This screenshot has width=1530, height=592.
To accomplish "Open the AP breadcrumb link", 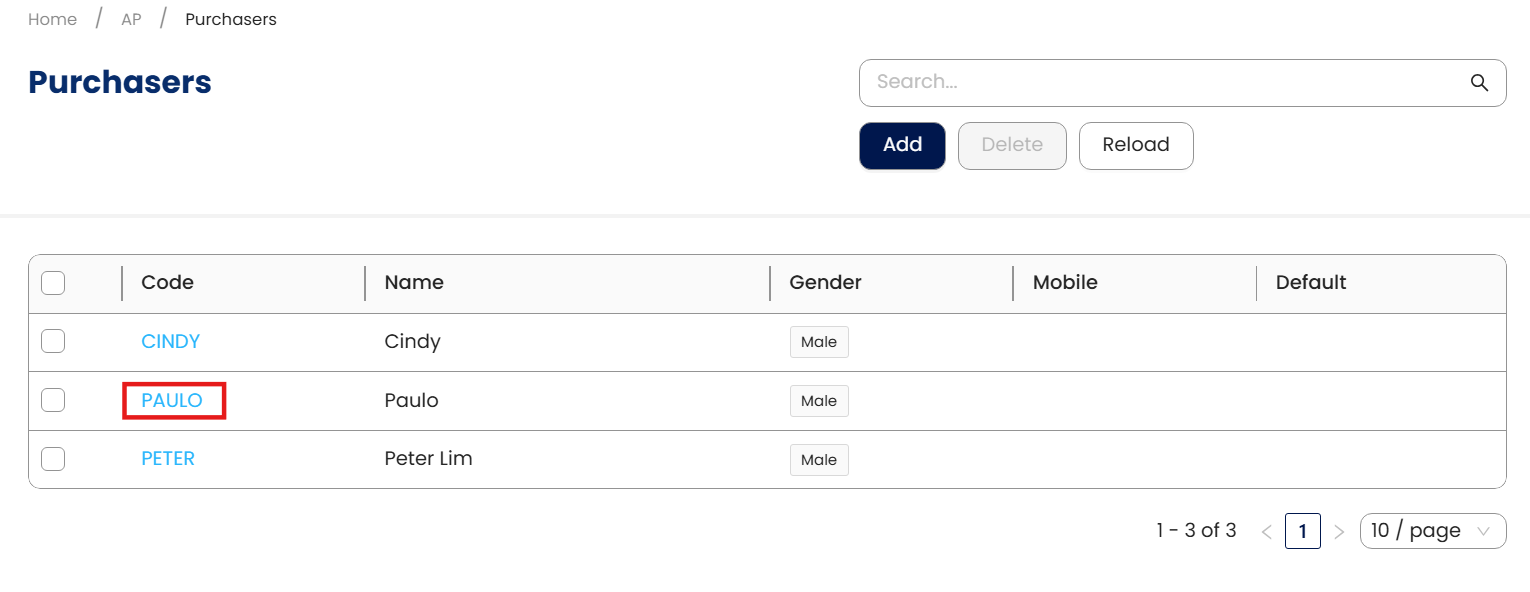I will (131, 19).
